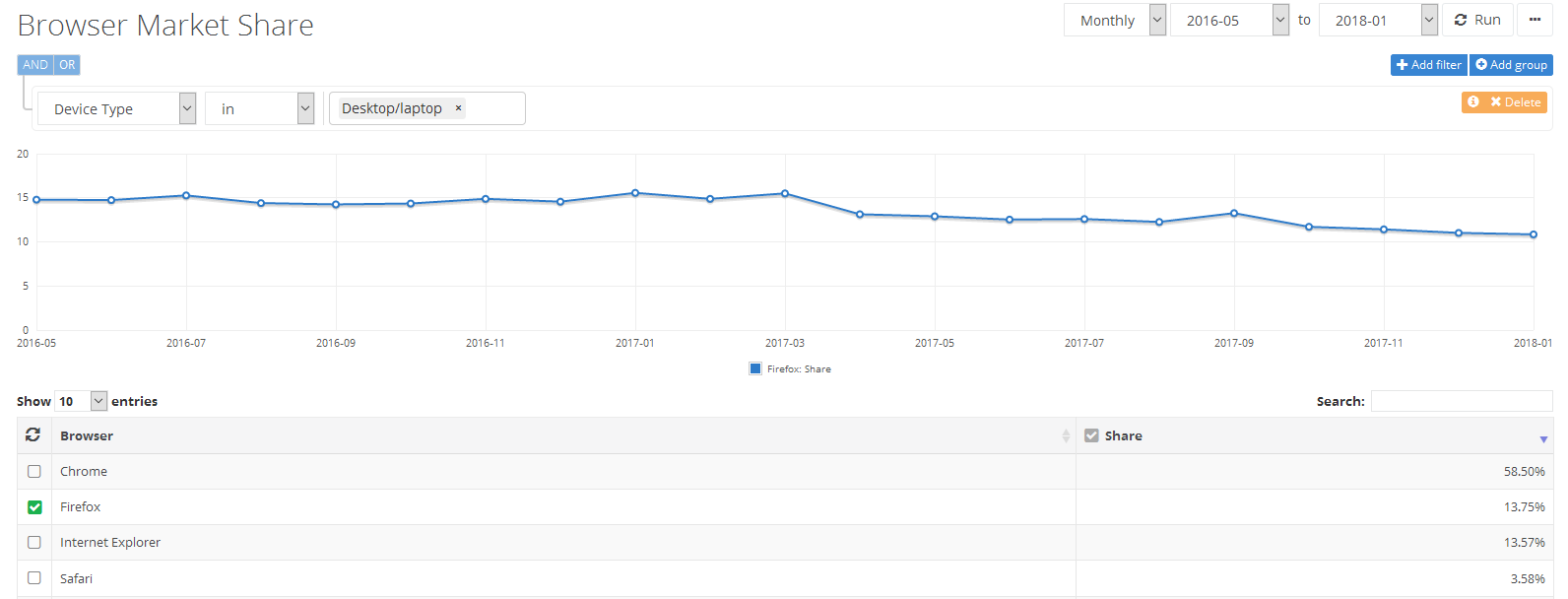Select the Safari row checkbox
Image resolution: width=1568 pixels, height=599 pixels.
tap(34, 577)
